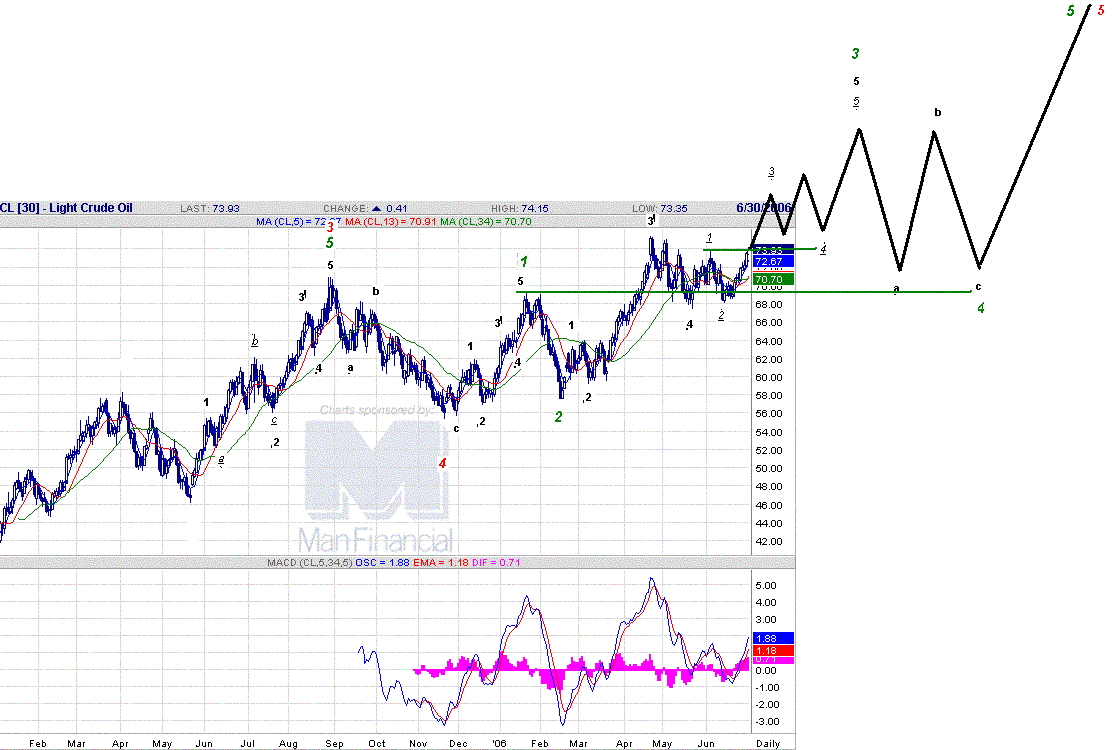Image resolution: width=1113 pixels, height=750 pixels.
Task: Click the 60.00 price axis label
Action: pyautogui.click(x=768, y=378)
